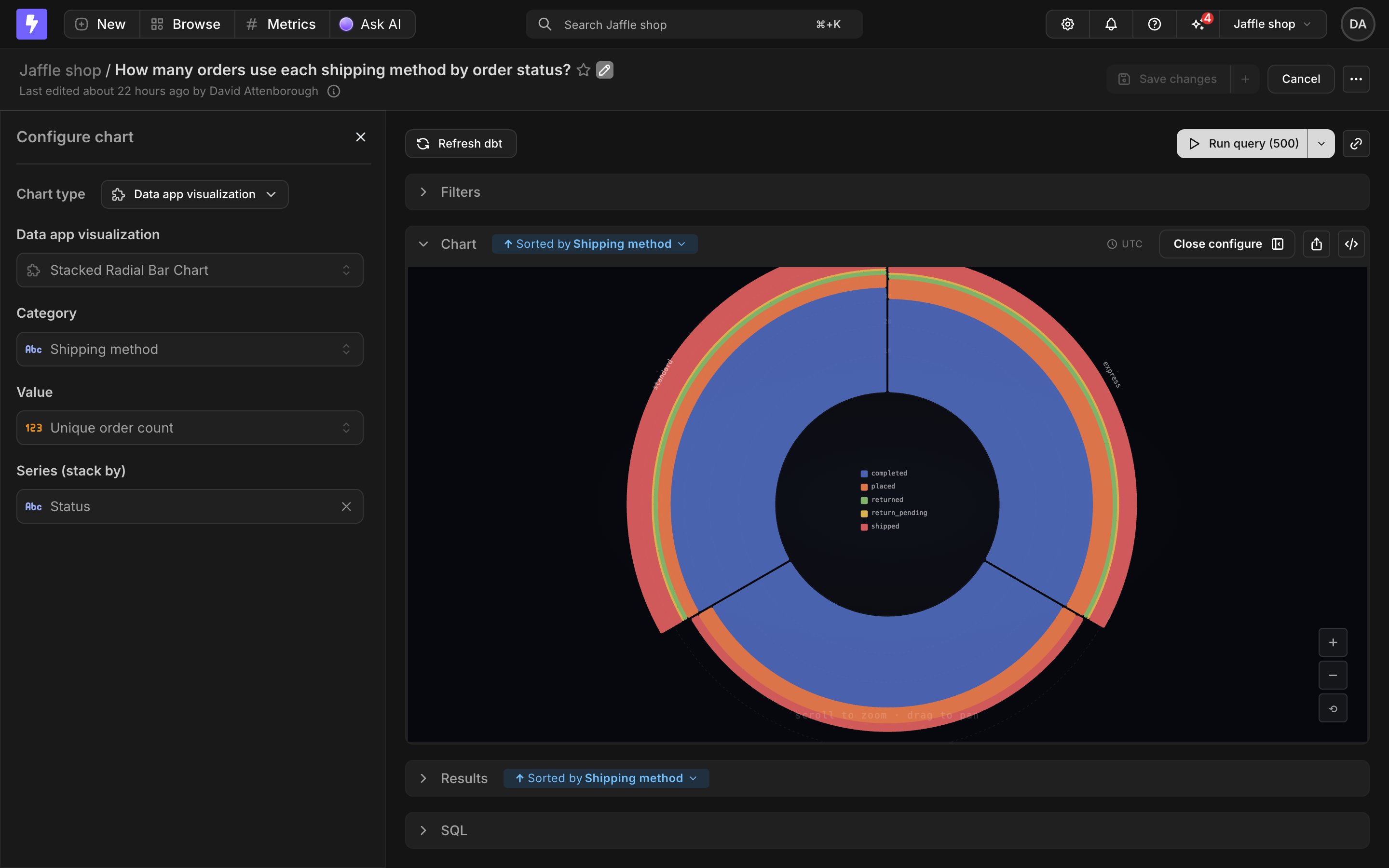
Task: Zoom out with the minus chart control
Action: coord(1333,675)
